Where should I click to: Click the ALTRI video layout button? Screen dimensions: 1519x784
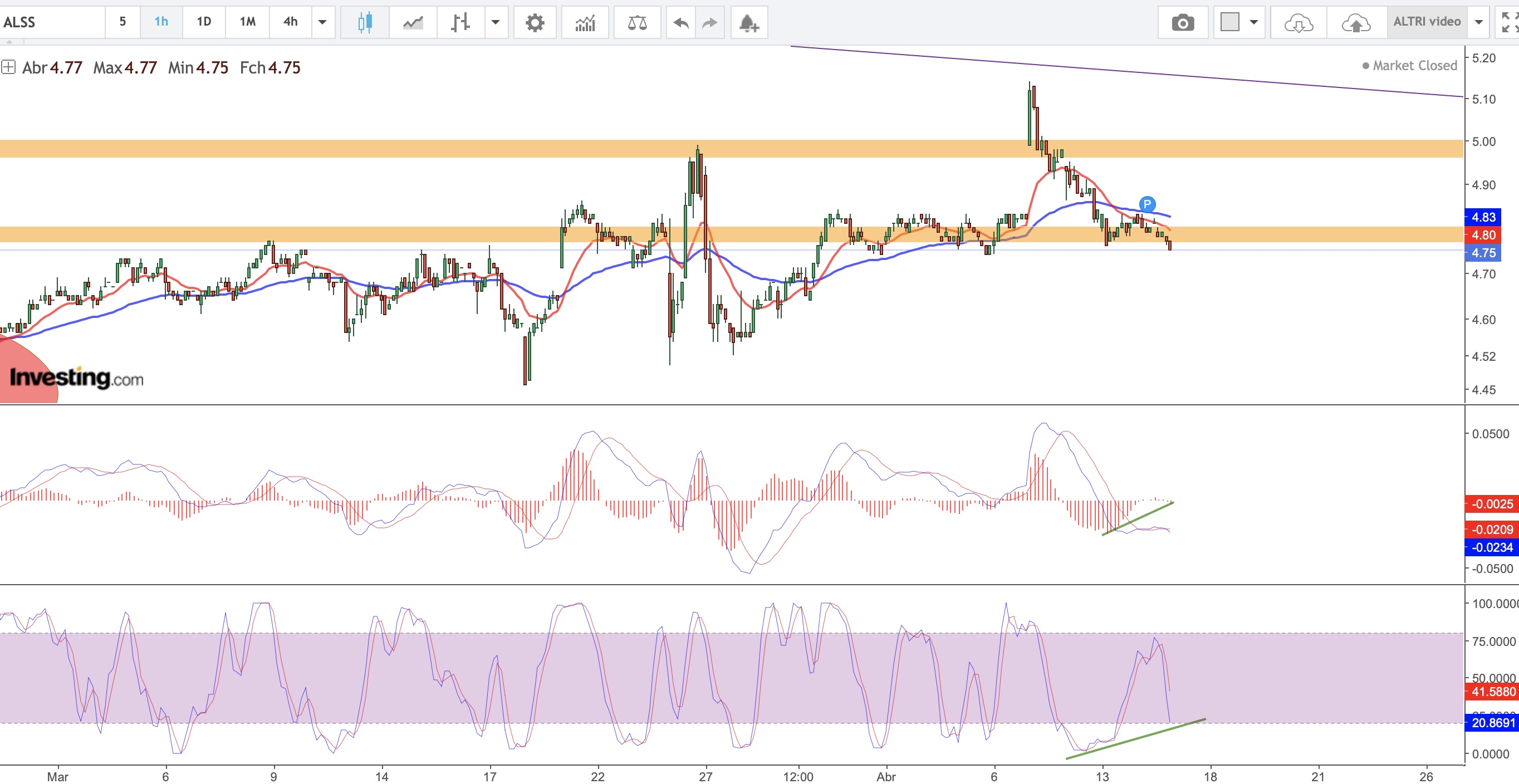point(1427,22)
